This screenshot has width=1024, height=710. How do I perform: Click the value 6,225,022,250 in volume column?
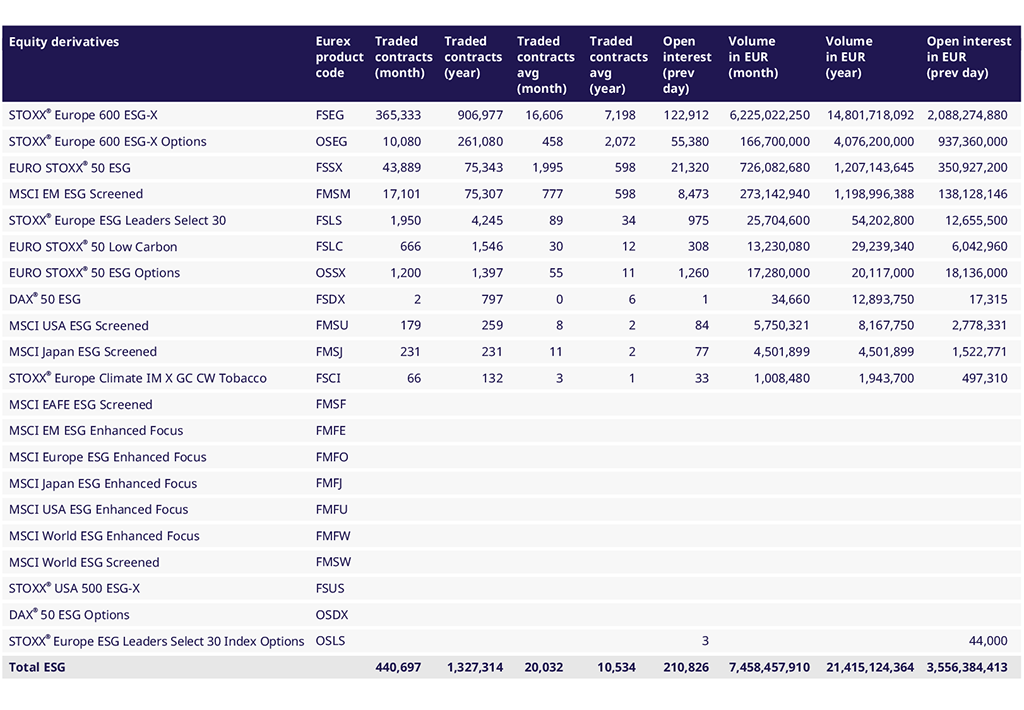tap(769, 115)
